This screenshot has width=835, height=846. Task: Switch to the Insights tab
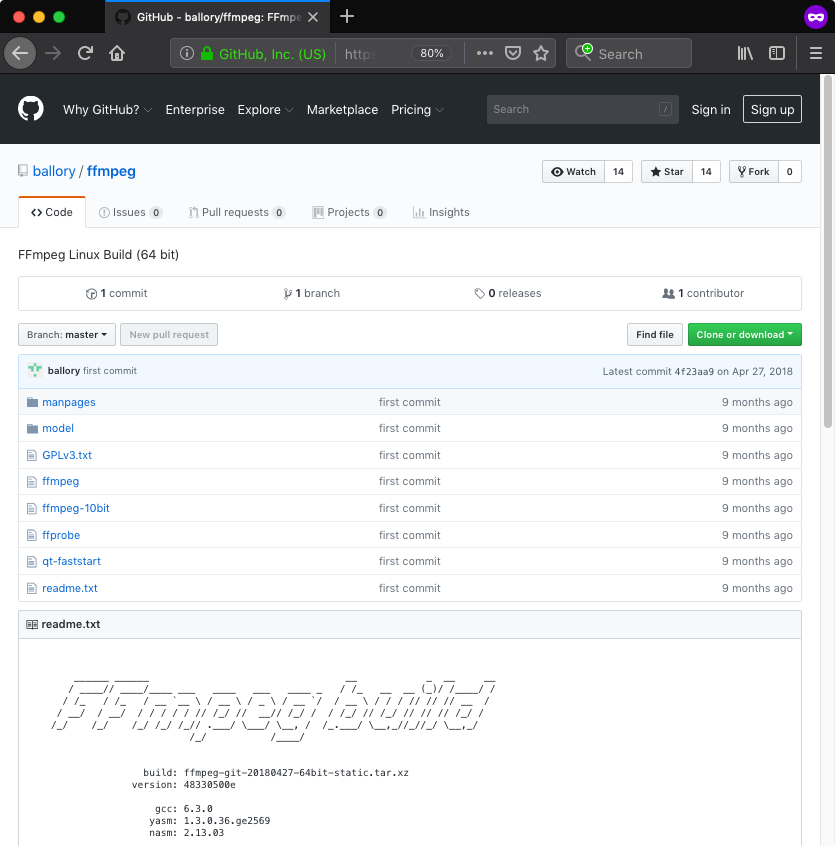point(441,212)
